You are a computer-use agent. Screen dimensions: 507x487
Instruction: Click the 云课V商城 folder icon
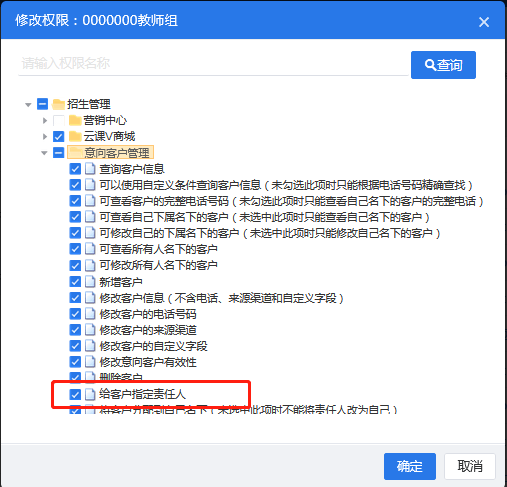[x=75, y=136]
